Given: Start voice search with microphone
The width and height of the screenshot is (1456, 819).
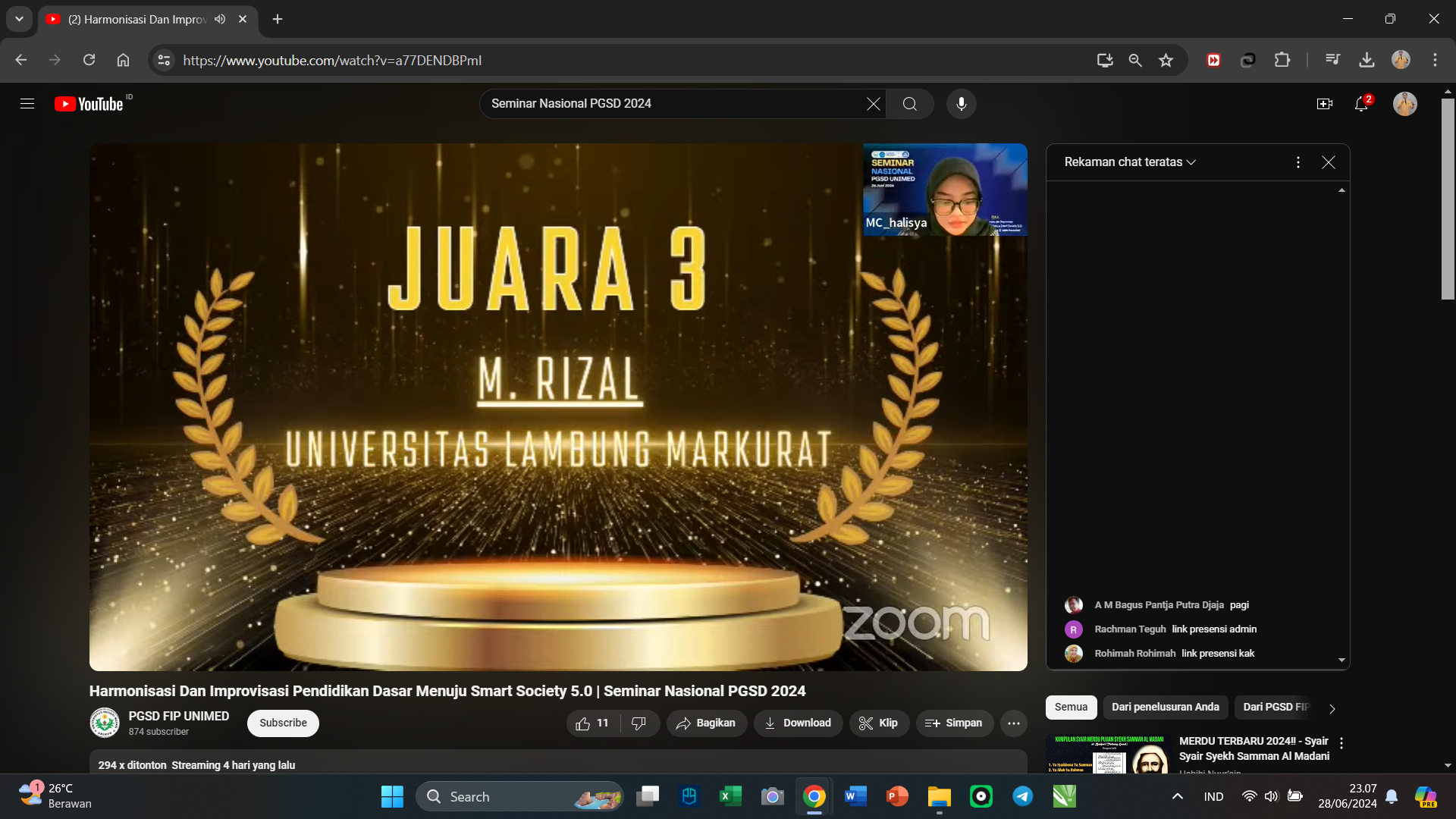Looking at the screenshot, I should [962, 104].
